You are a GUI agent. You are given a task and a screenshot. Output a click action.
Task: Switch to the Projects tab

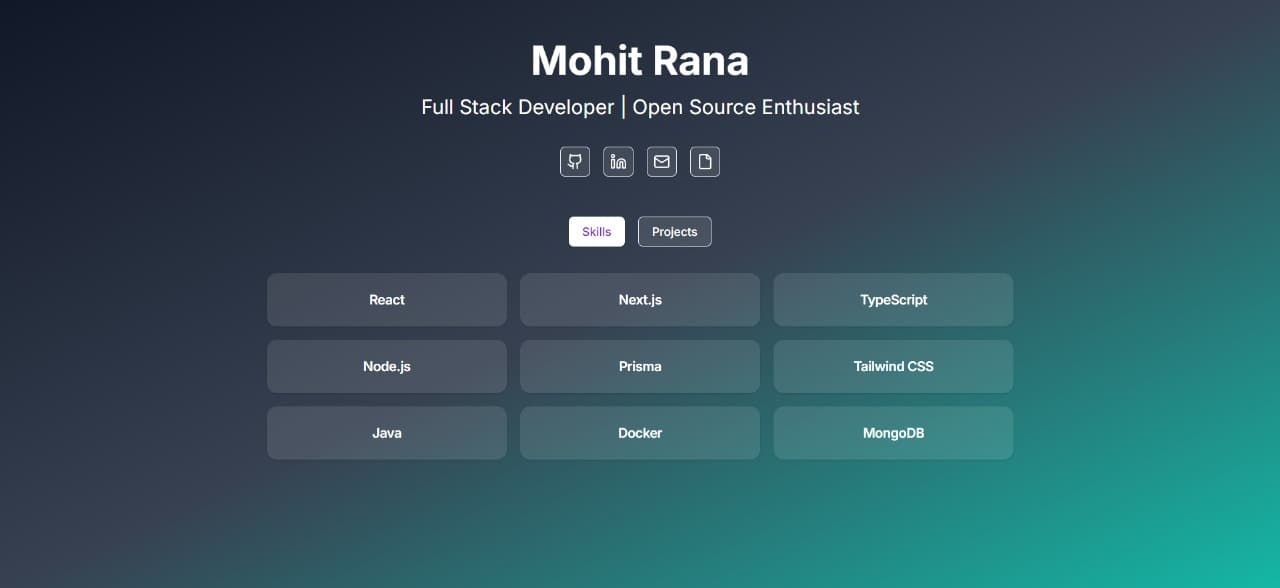(675, 232)
